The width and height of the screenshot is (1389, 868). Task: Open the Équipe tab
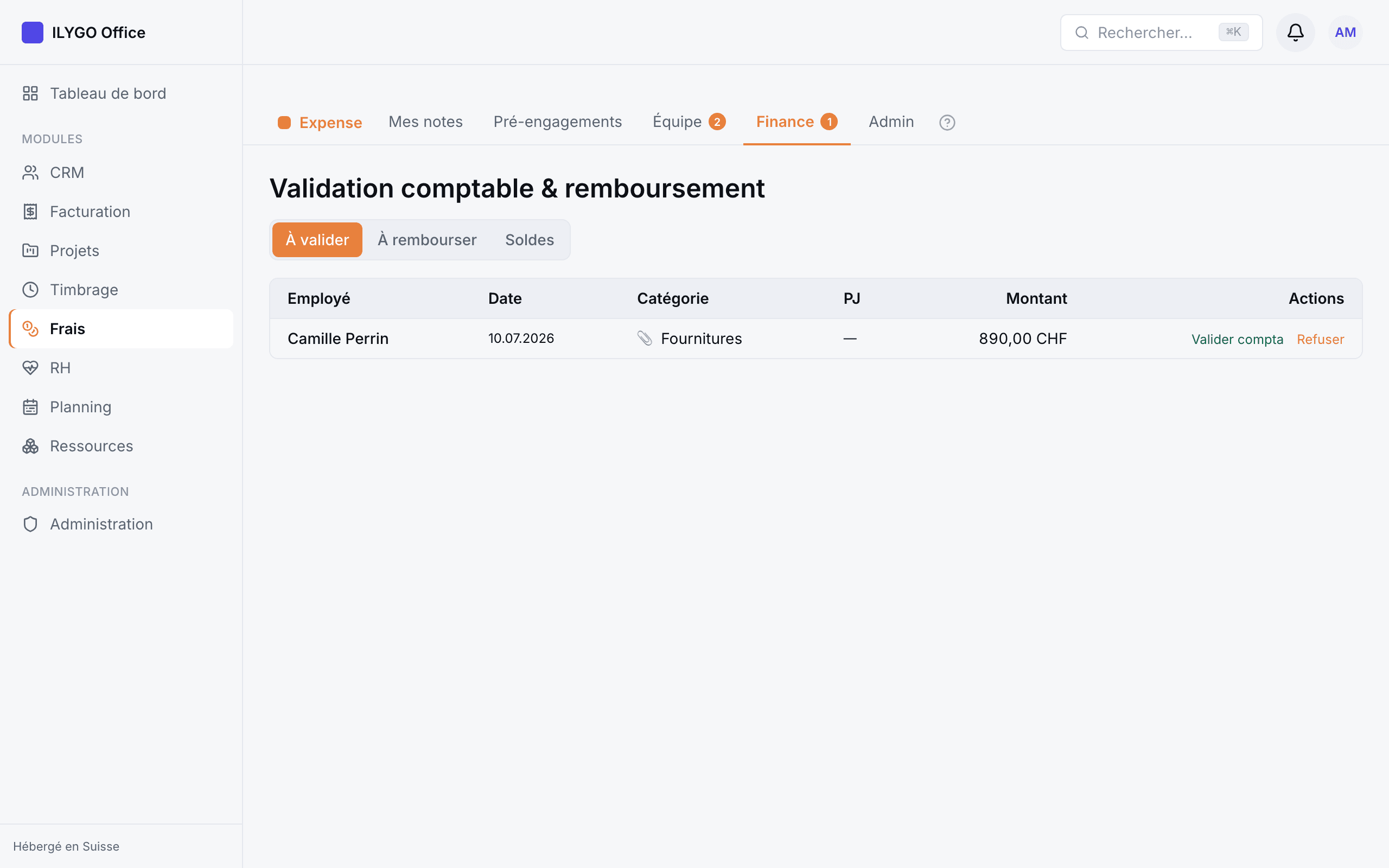689,122
